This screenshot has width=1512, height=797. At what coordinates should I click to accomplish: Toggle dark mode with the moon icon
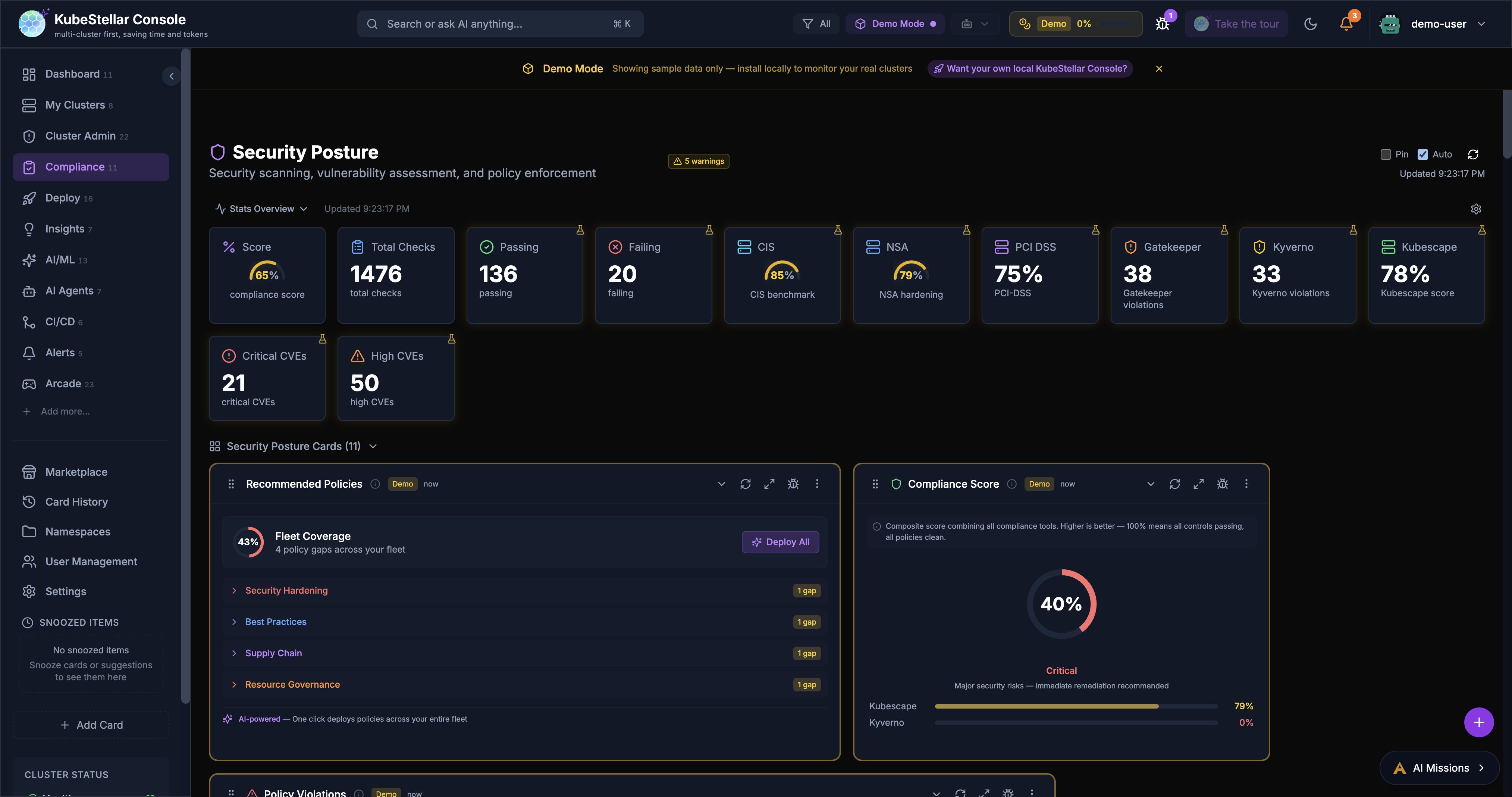[x=1311, y=24]
